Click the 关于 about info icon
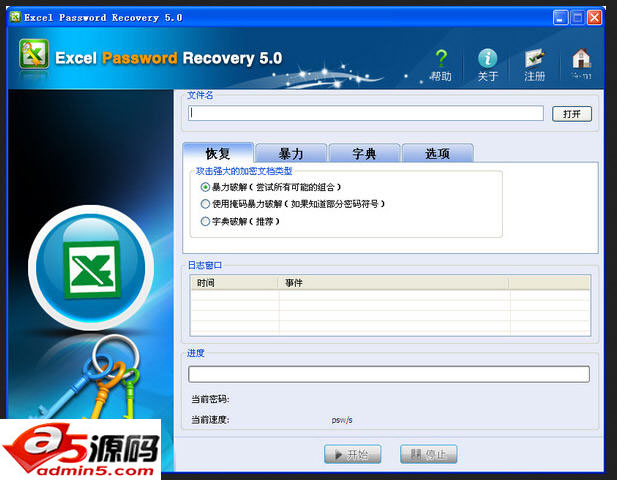617x480 pixels. [488, 65]
